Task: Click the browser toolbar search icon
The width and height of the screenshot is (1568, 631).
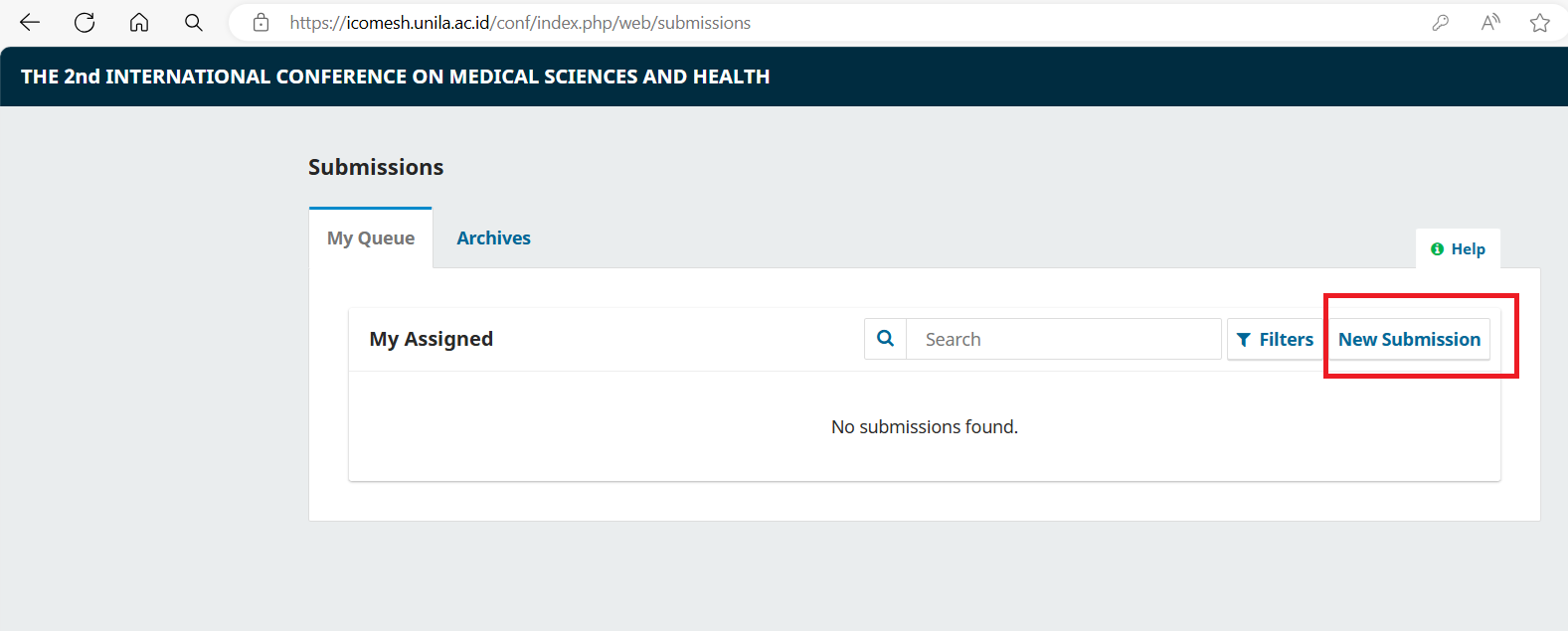Action: pos(194,23)
